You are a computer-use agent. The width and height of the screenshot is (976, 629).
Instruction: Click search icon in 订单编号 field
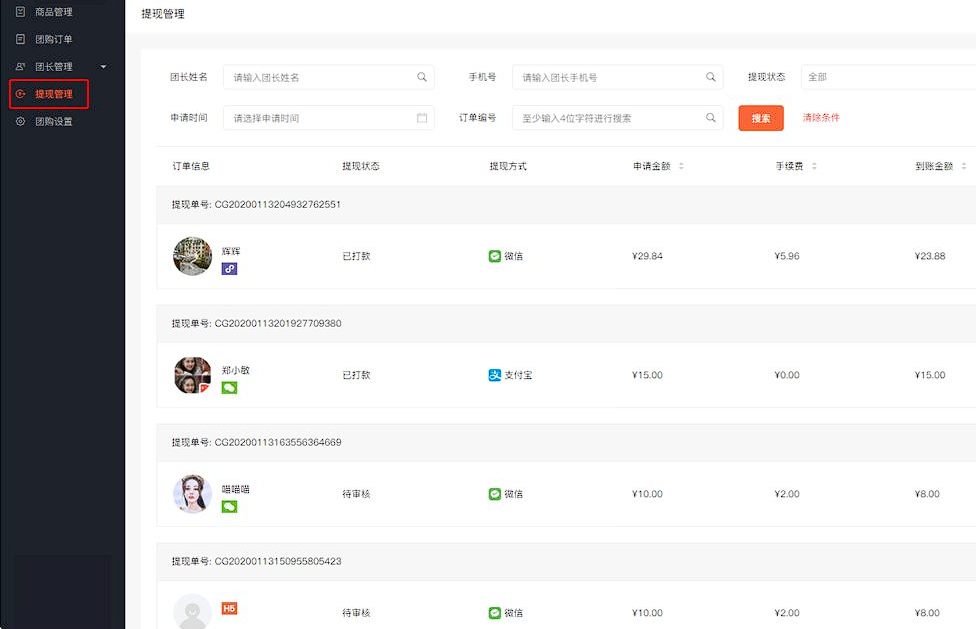711,118
